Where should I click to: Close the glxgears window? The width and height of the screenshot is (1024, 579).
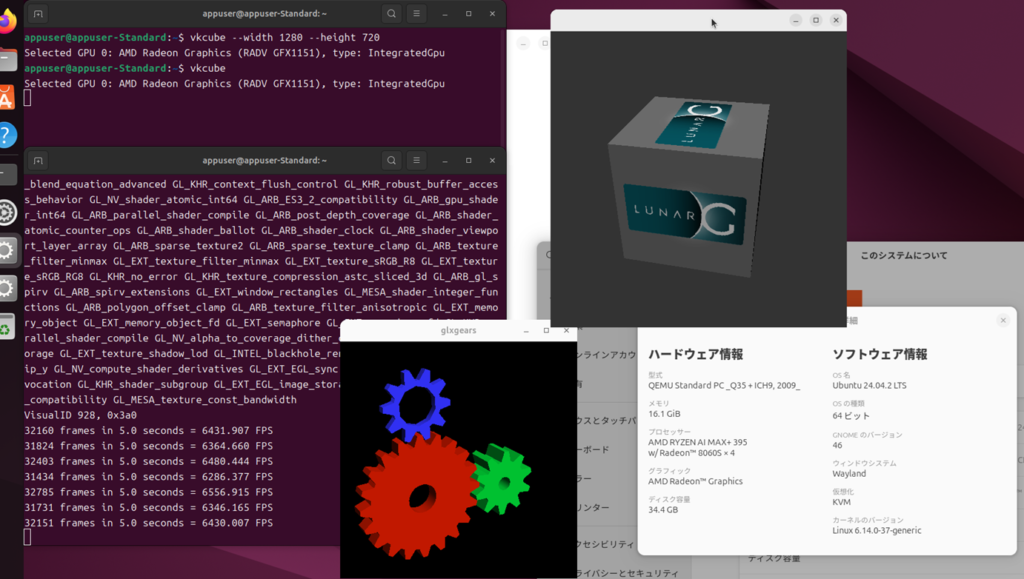[x=565, y=330]
